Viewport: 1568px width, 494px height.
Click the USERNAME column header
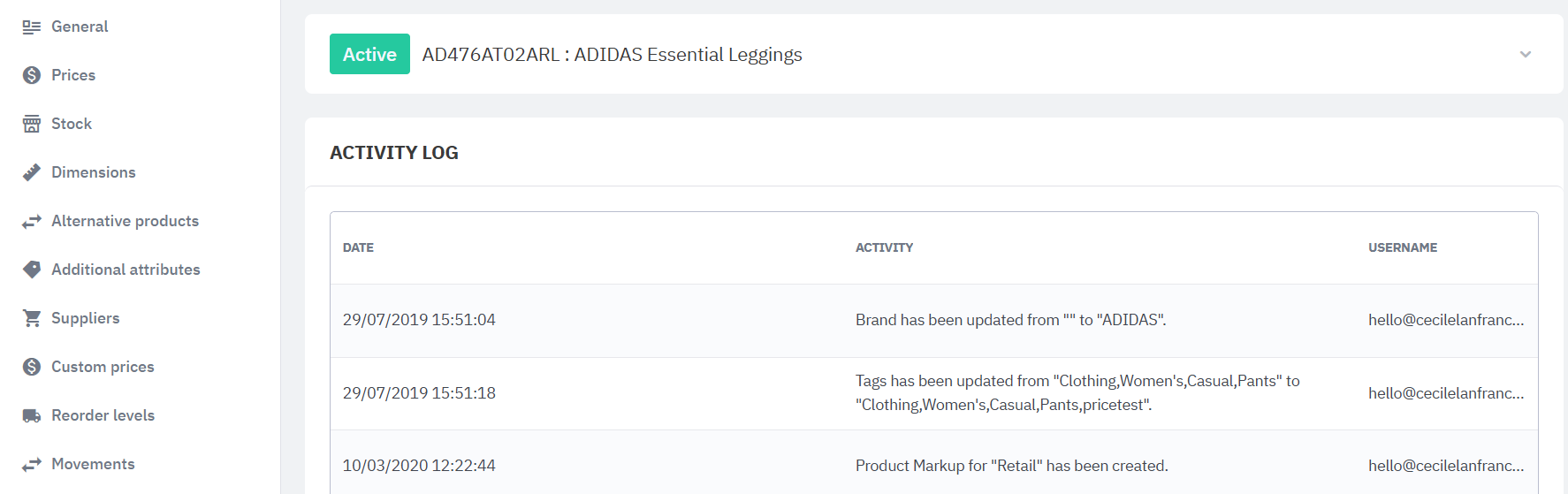pyautogui.click(x=1403, y=247)
